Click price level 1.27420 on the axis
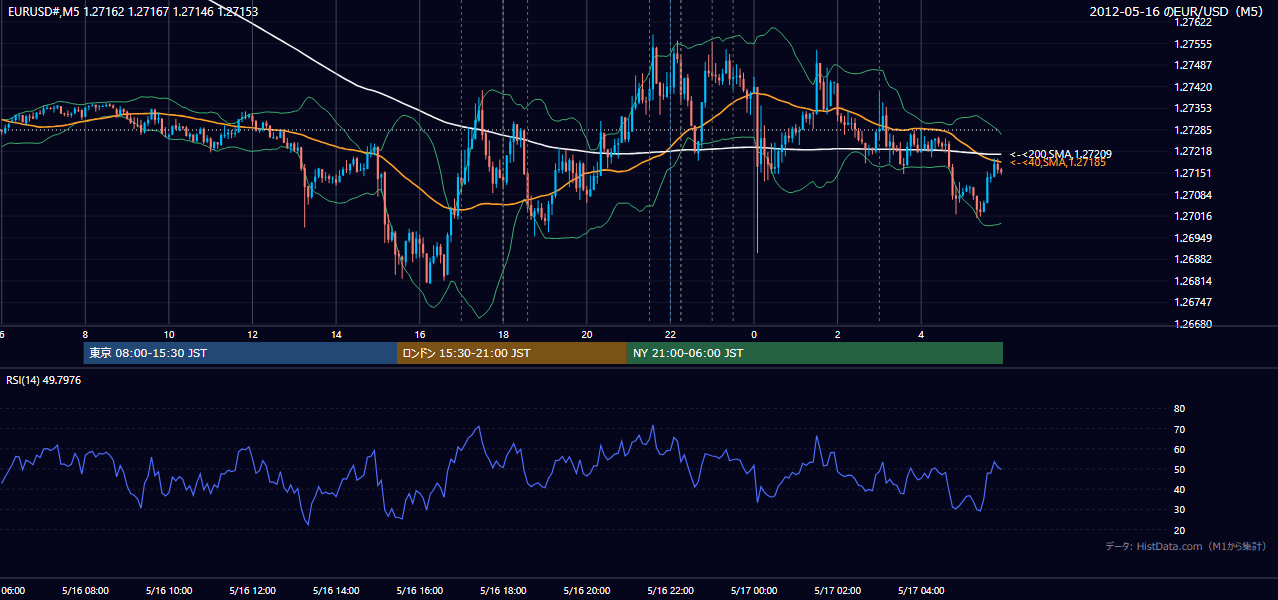Screen dimensions: 1278x600 [1192, 87]
